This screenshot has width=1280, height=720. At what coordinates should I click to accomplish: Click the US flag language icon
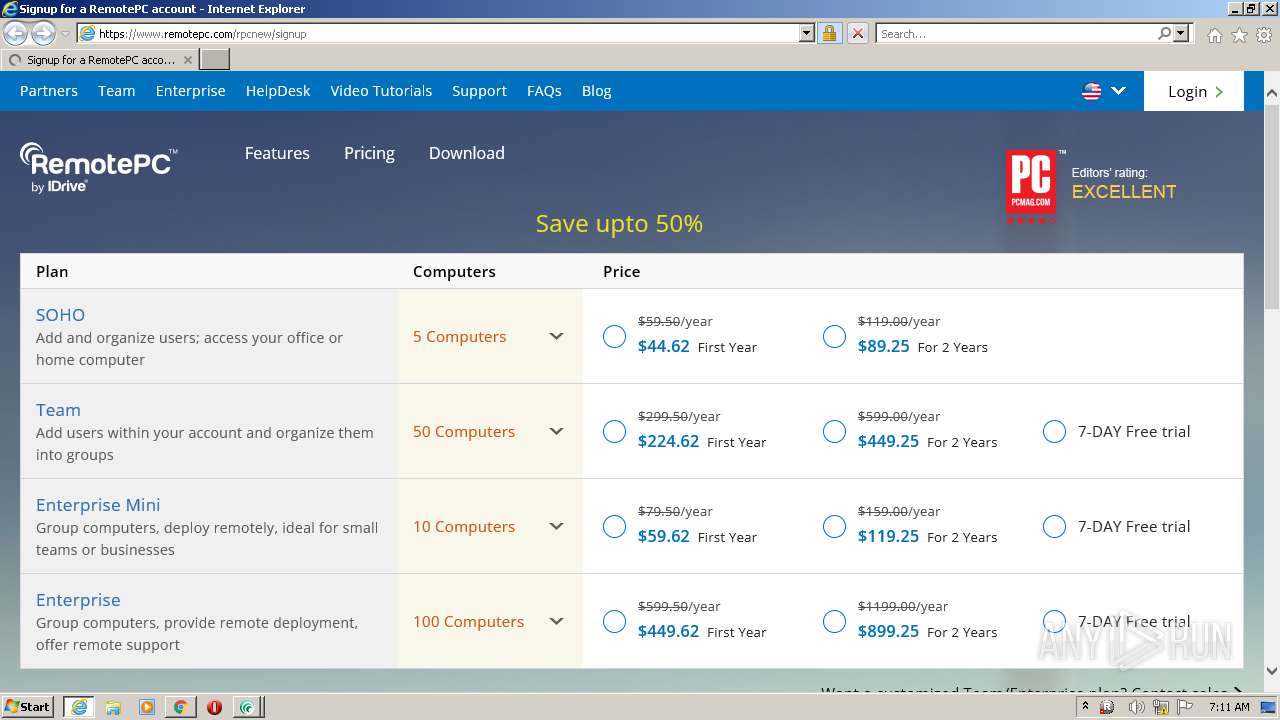point(1092,91)
